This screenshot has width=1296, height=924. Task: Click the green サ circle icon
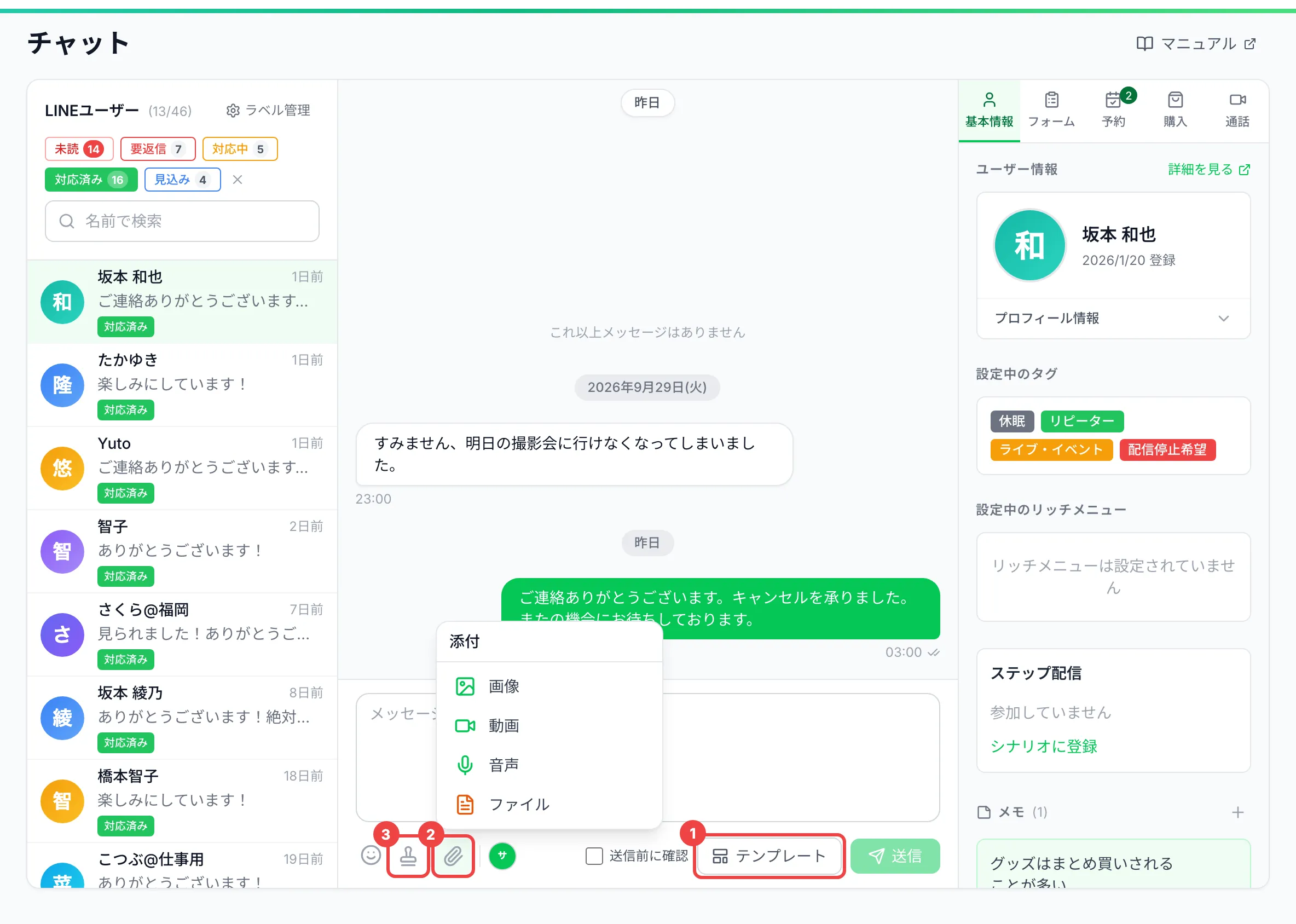click(502, 856)
